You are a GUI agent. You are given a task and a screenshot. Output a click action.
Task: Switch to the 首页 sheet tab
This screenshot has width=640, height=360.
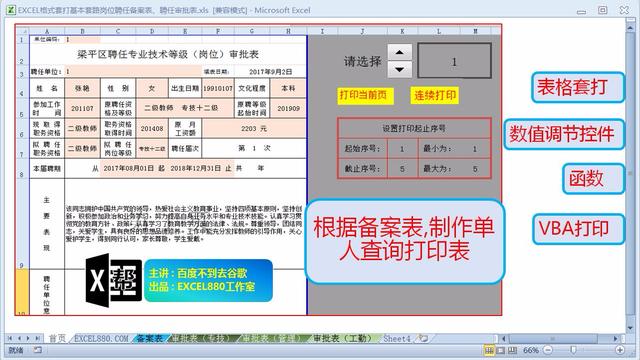tap(57, 338)
